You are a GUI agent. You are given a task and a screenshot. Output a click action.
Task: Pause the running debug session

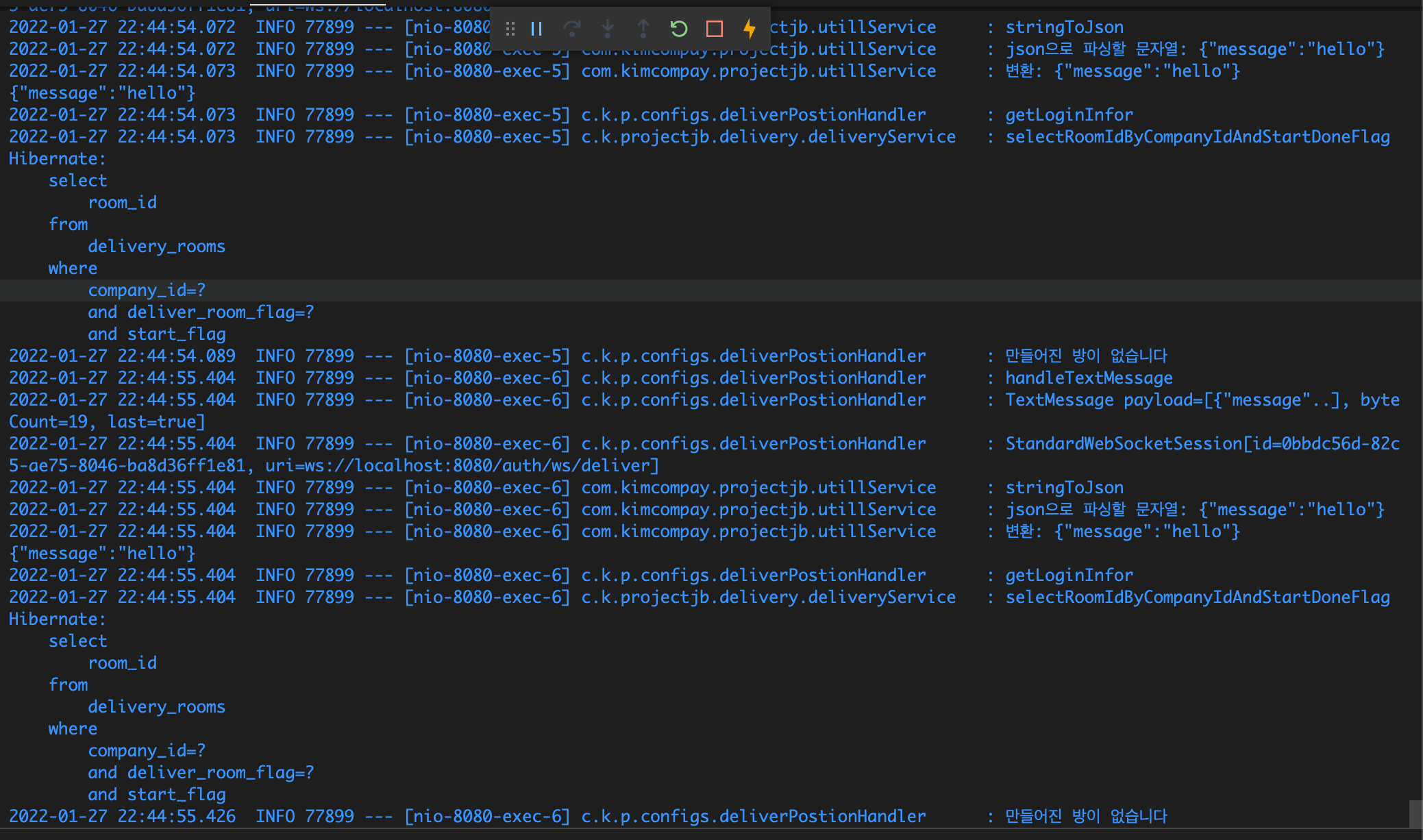(536, 29)
